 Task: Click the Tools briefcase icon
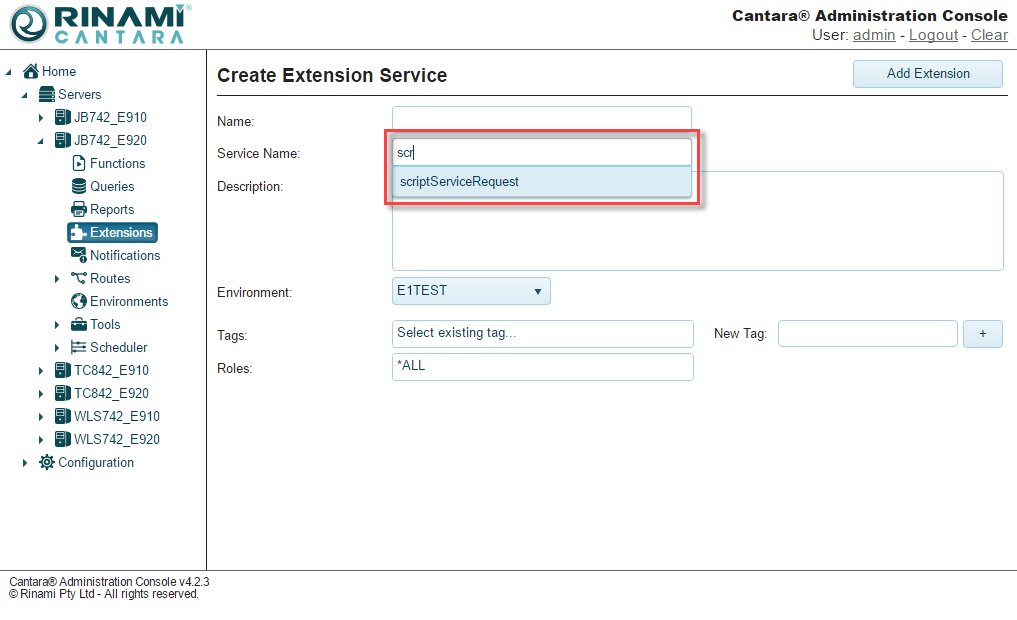coord(79,324)
